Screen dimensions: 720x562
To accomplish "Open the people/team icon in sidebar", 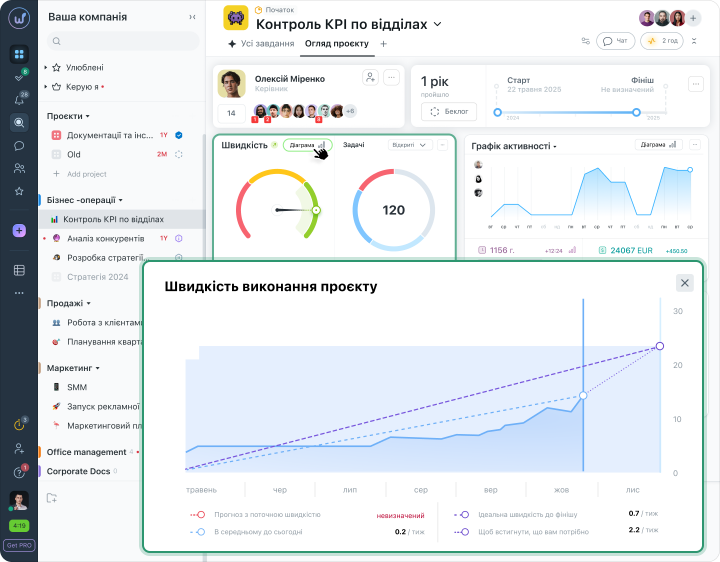I will pyautogui.click(x=19, y=168).
